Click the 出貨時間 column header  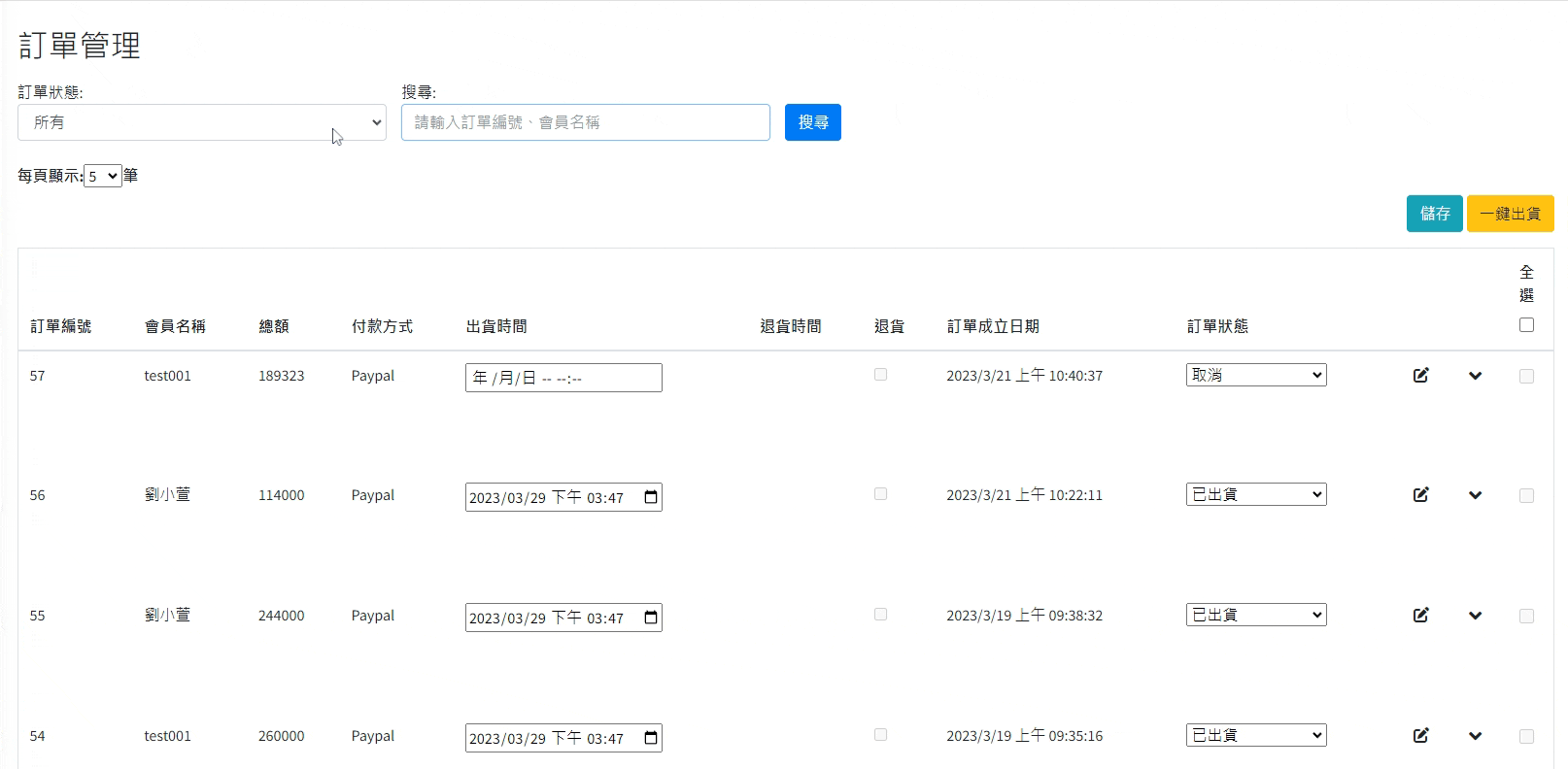tap(496, 326)
